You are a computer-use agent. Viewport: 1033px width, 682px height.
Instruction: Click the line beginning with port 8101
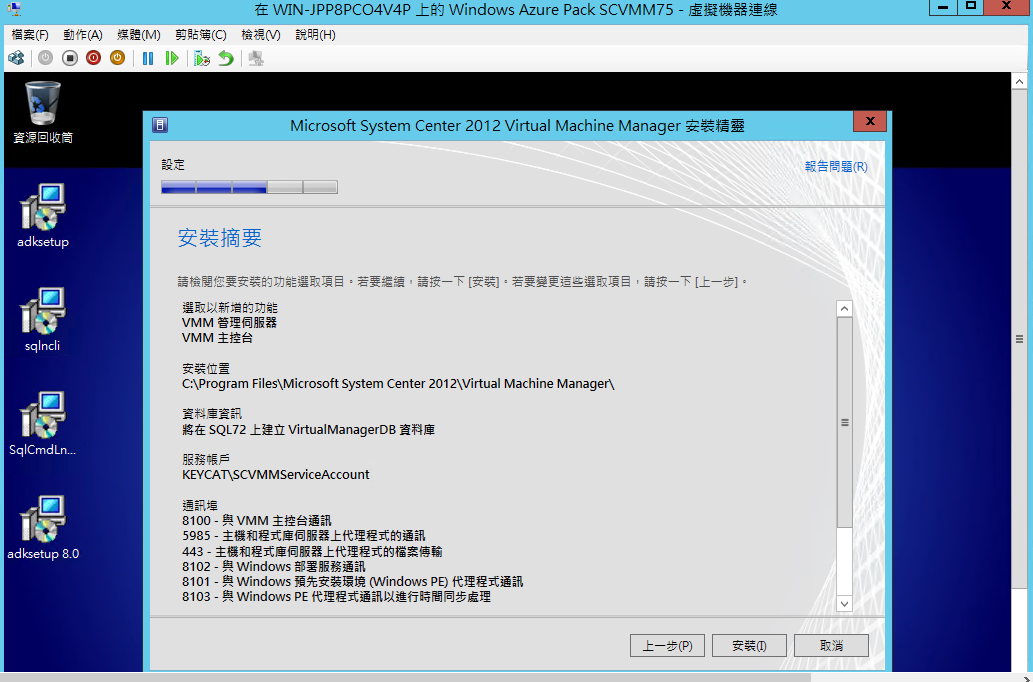pos(352,582)
